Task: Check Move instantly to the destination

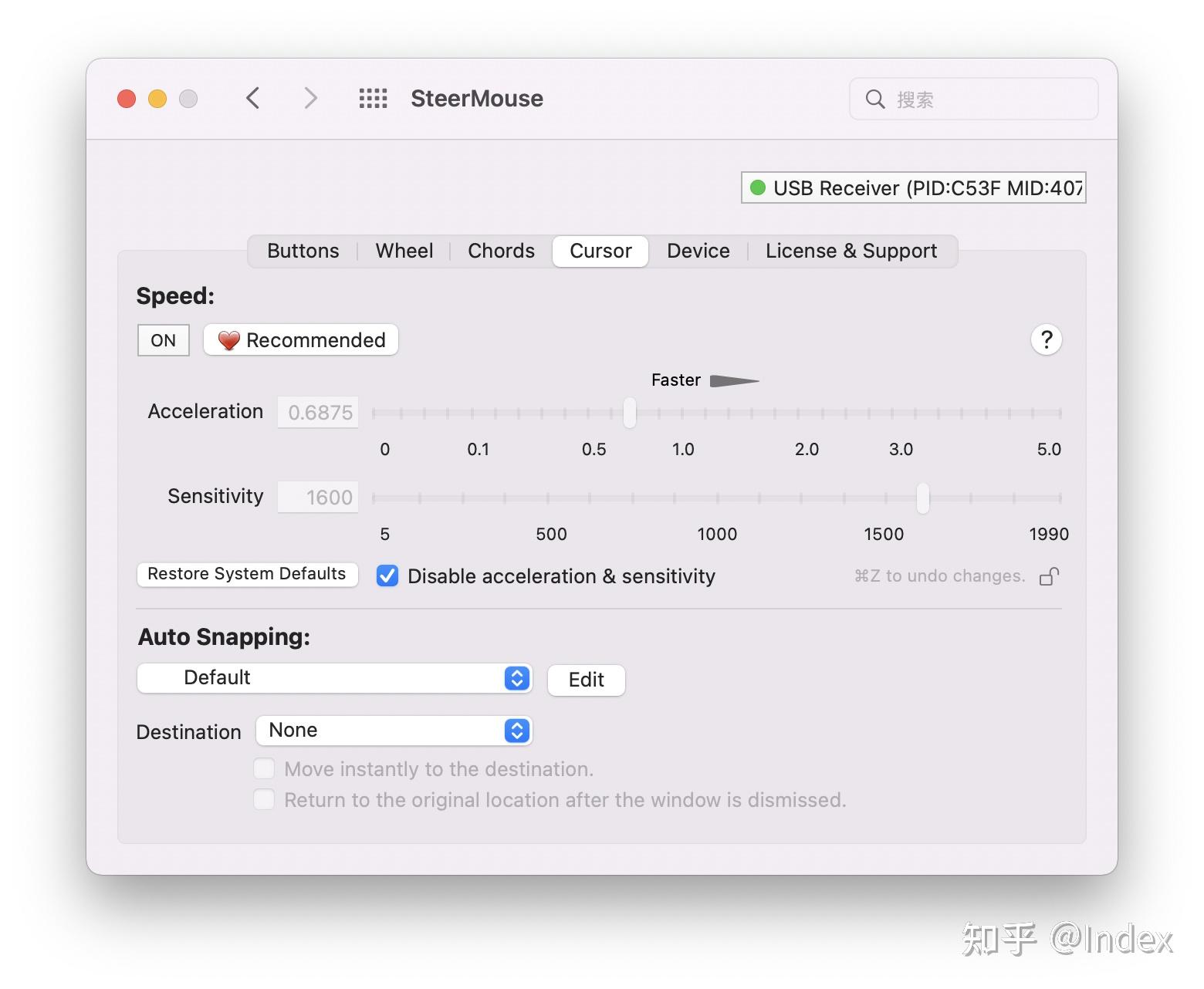Action: tap(264, 769)
